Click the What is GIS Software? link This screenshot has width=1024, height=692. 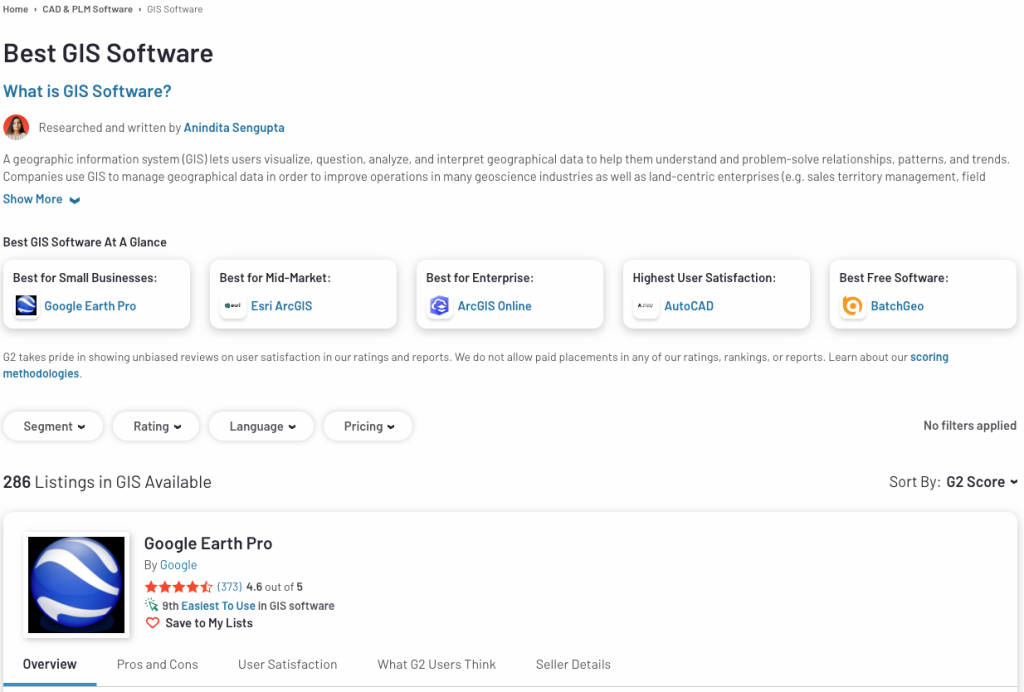click(88, 91)
